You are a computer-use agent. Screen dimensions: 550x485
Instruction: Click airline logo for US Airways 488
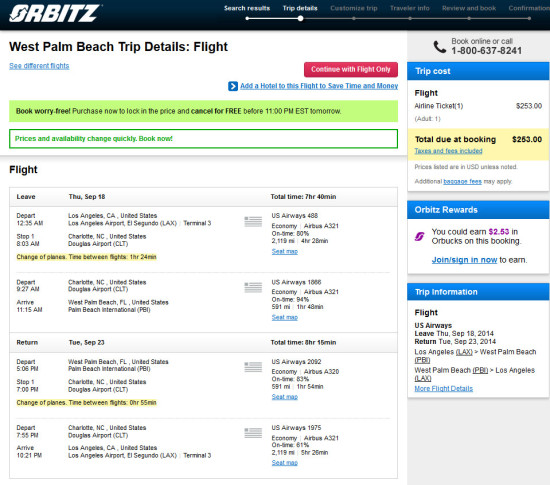click(x=253, y=222)
